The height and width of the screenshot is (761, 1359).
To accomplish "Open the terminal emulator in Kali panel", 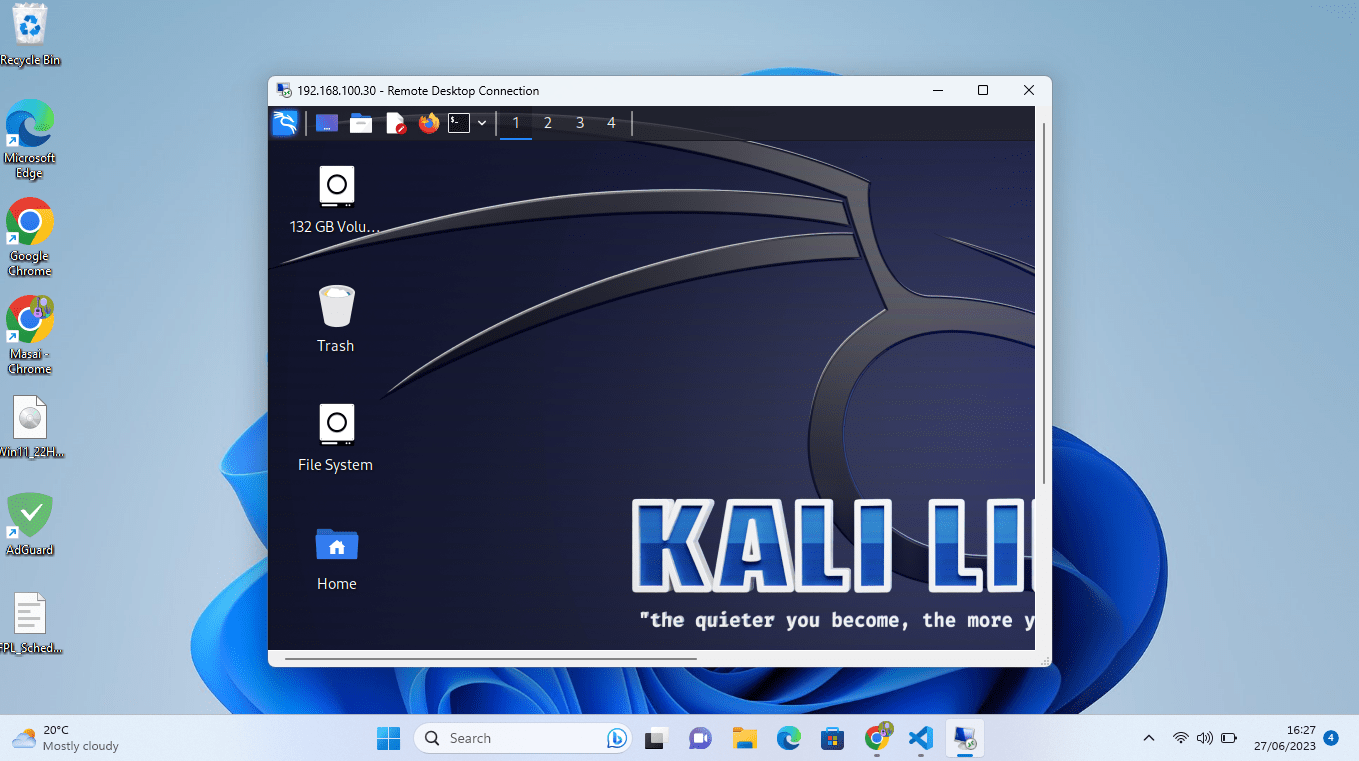I will [459, 123].
